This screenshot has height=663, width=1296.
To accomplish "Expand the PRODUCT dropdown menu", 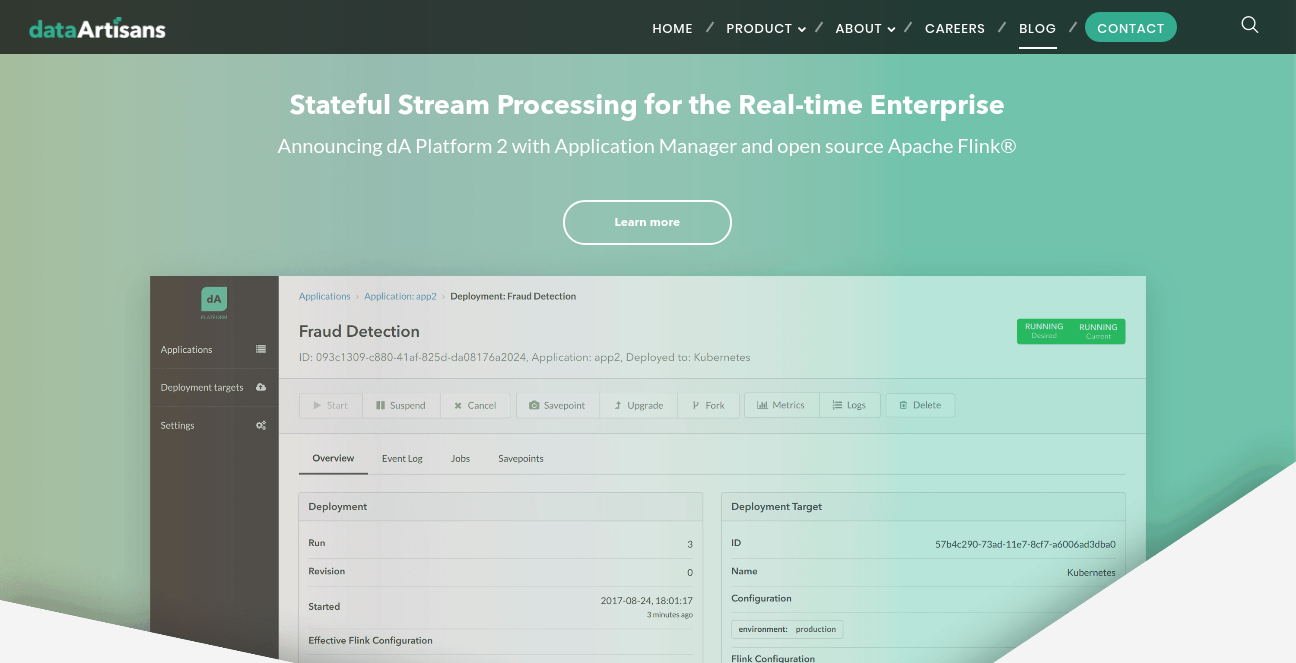I will pyautogui.click(x=766, y=28).
